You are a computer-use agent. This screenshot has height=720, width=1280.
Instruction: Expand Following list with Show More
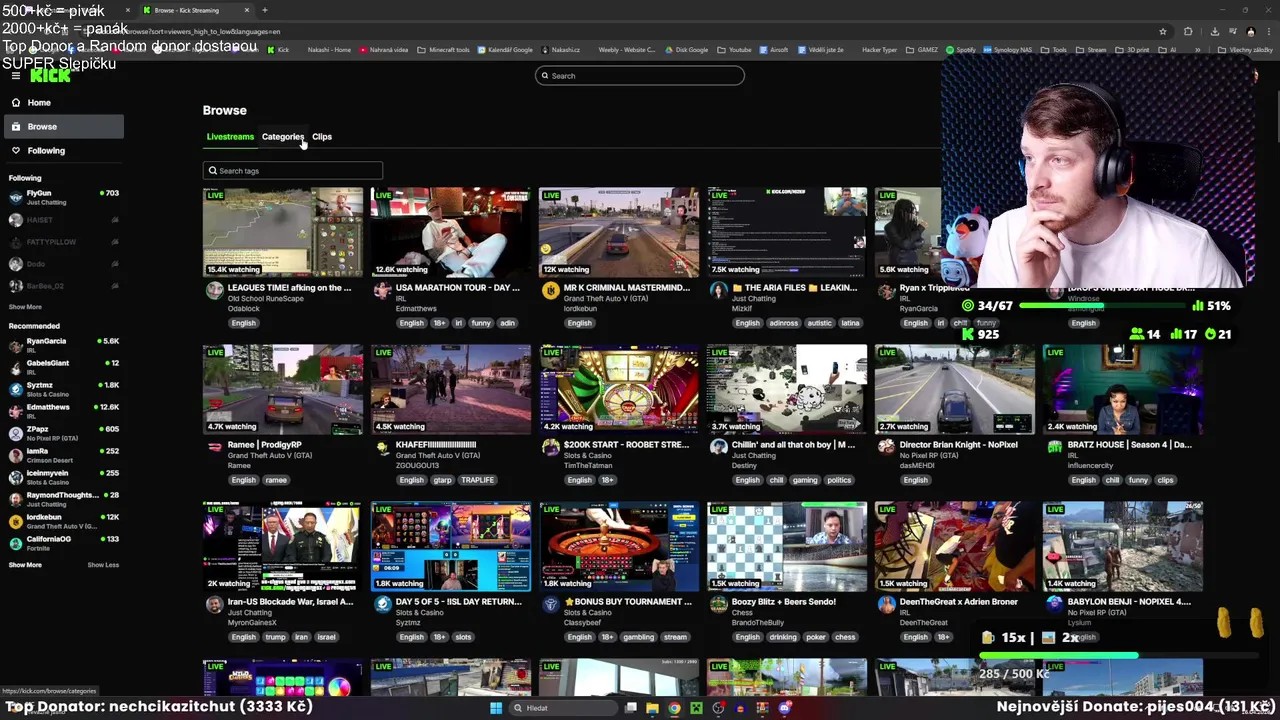(25, 307)
